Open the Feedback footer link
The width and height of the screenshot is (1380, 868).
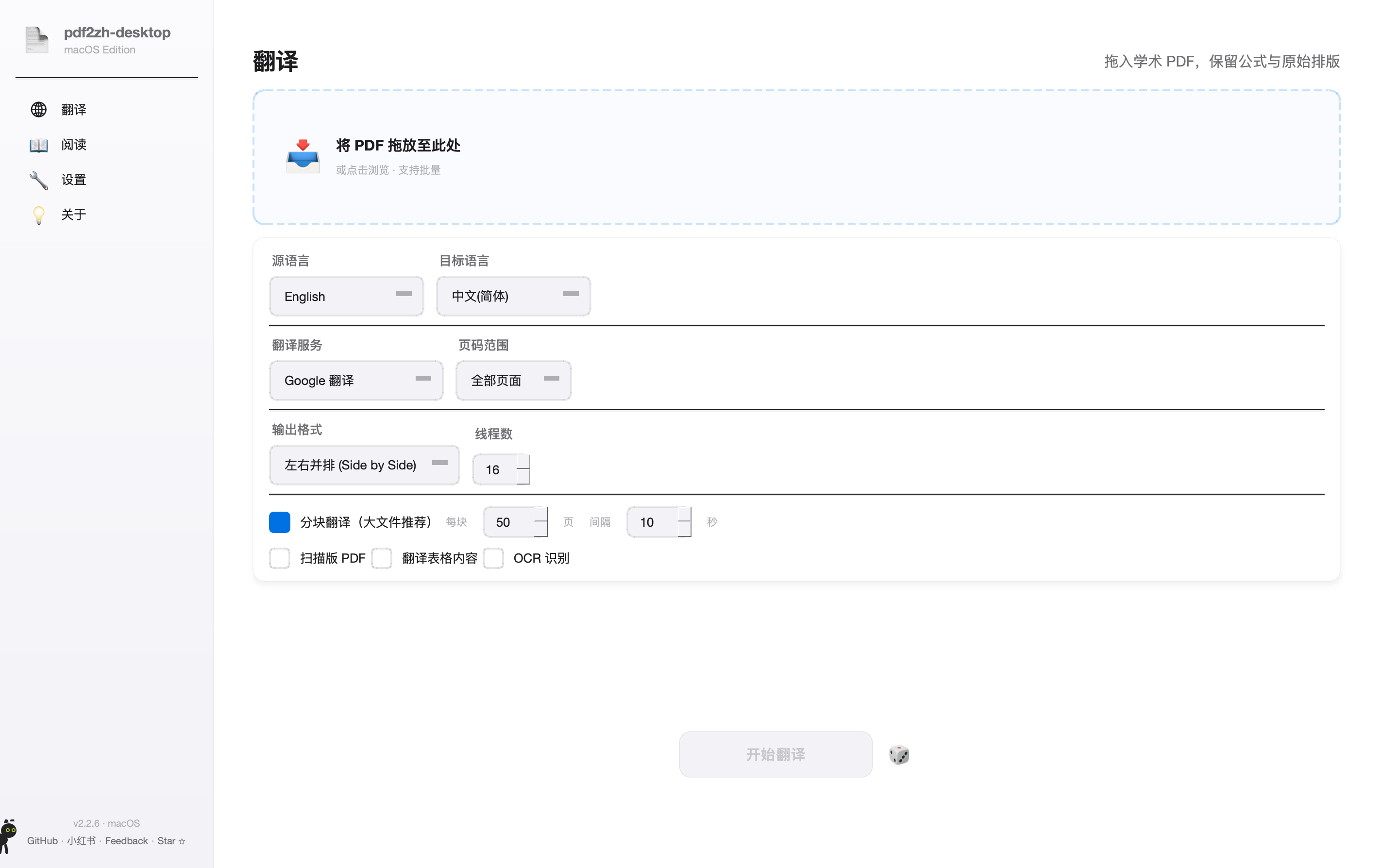pyautogui.click(x=126, y=840)
